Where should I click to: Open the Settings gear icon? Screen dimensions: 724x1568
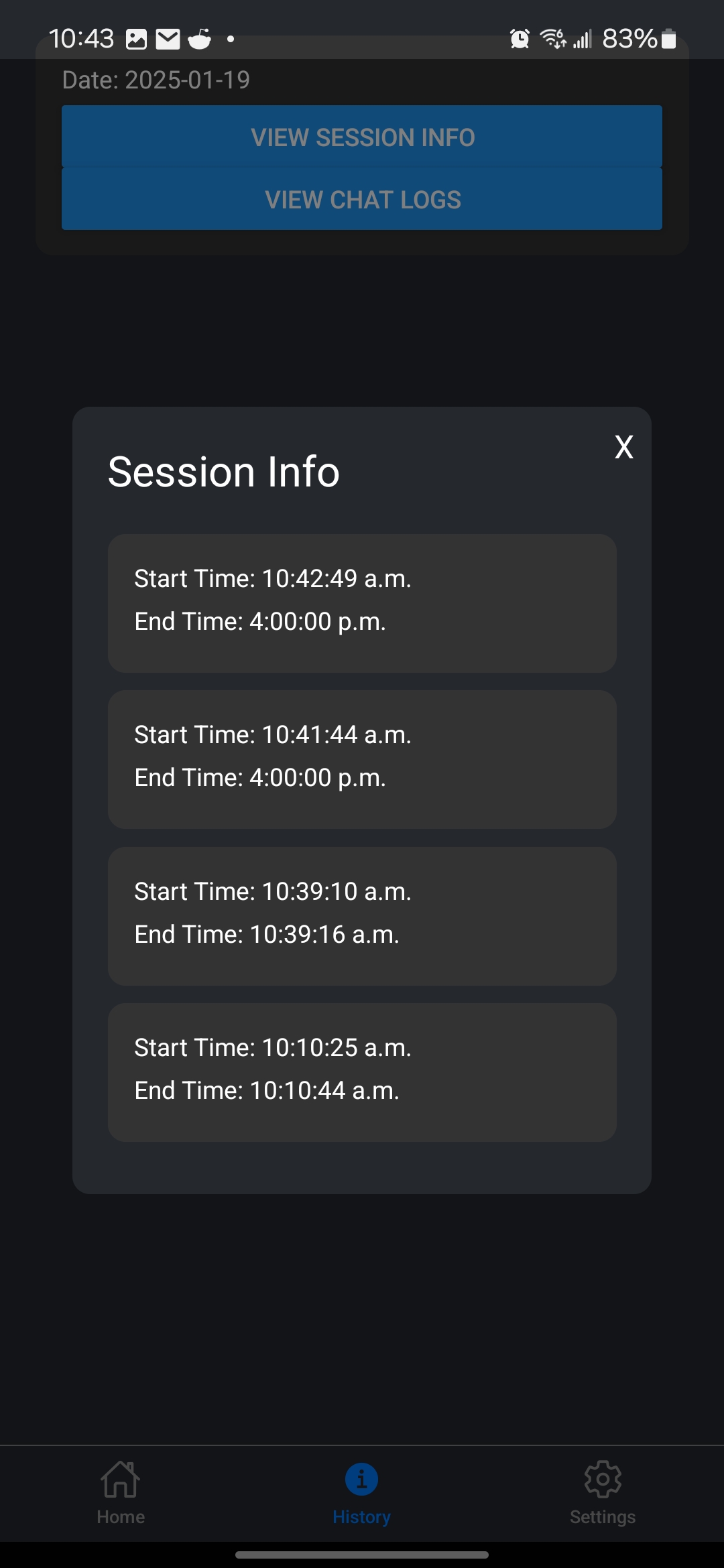coord(603,1479)
